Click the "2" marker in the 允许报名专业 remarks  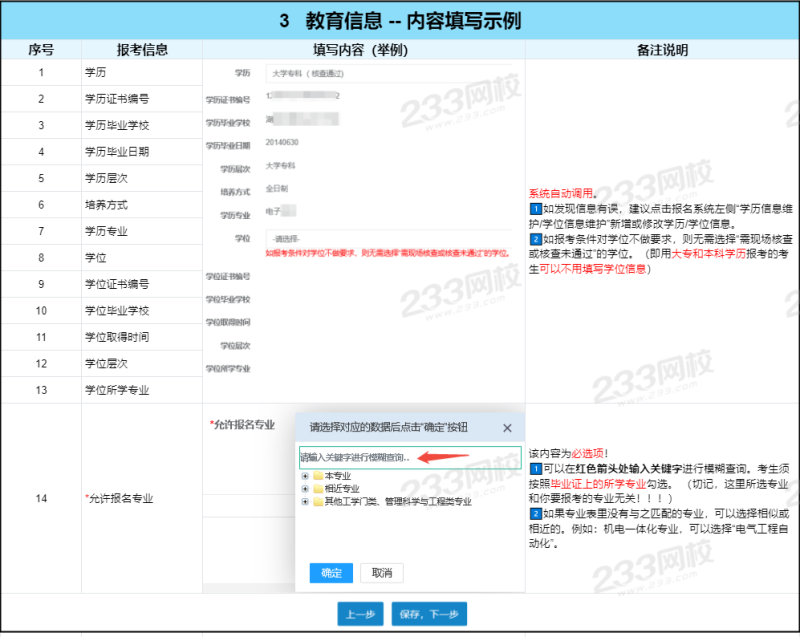[535, 513]
